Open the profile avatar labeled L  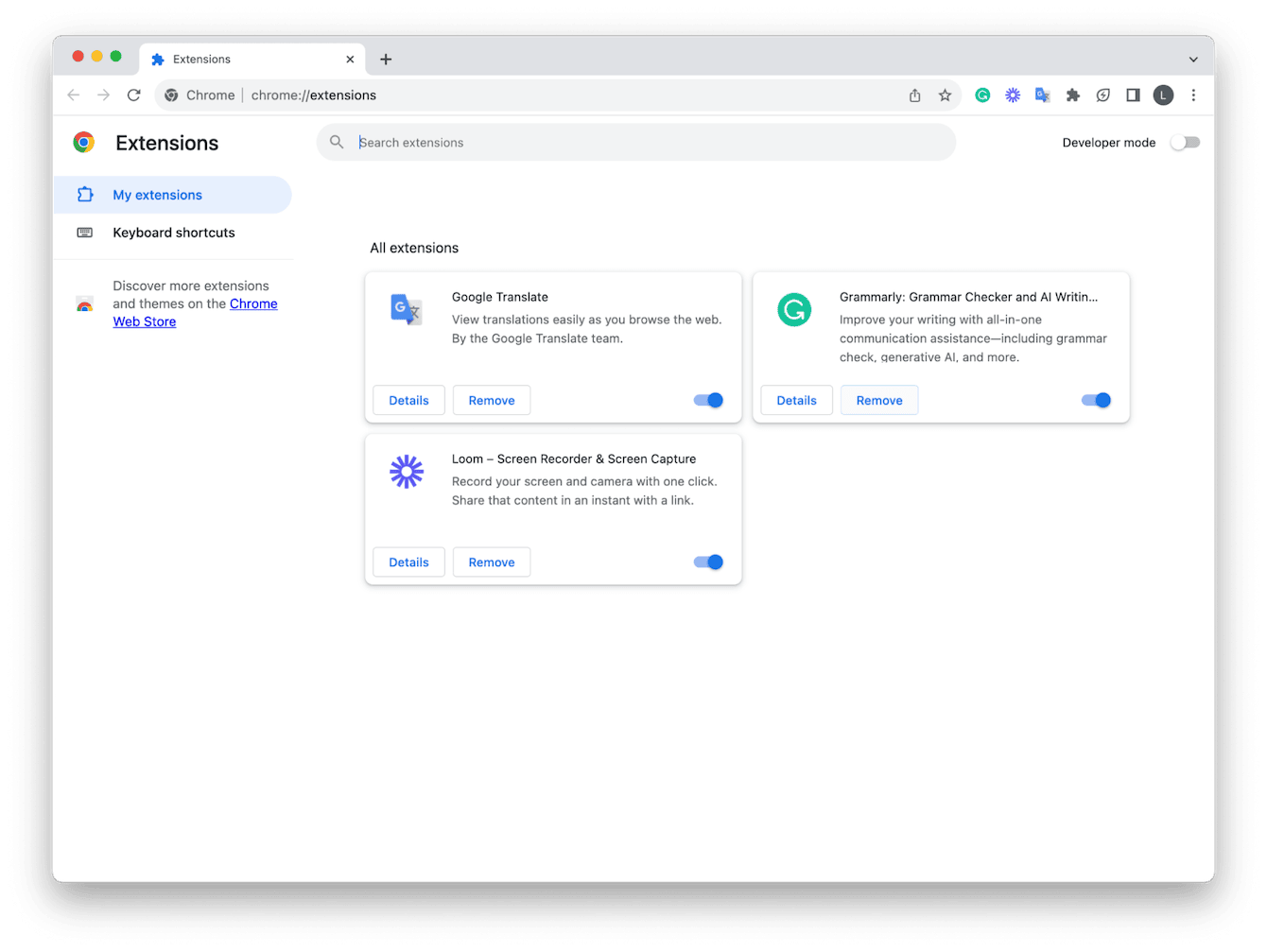(x=1163, y=95)
